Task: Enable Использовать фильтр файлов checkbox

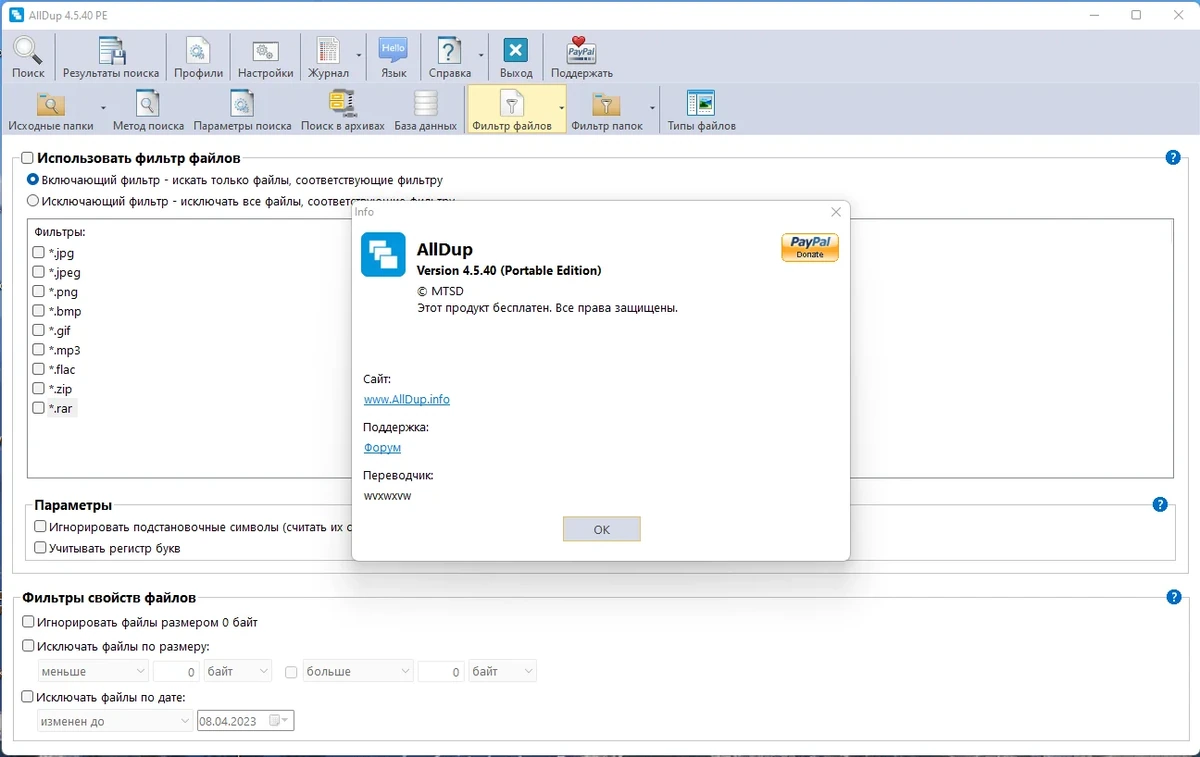Action: pyautogui.click(x=27, y=158)
